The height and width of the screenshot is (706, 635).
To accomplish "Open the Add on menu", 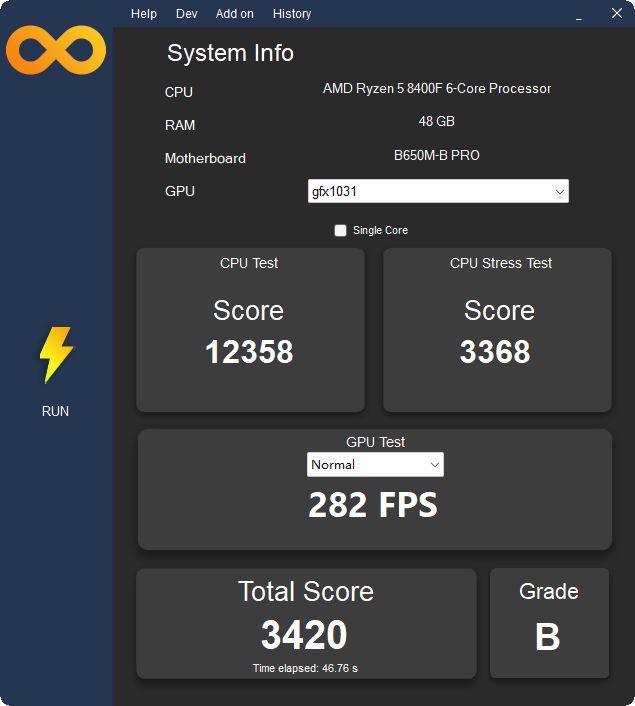I will pyautogui.click(x=235, y=14).
